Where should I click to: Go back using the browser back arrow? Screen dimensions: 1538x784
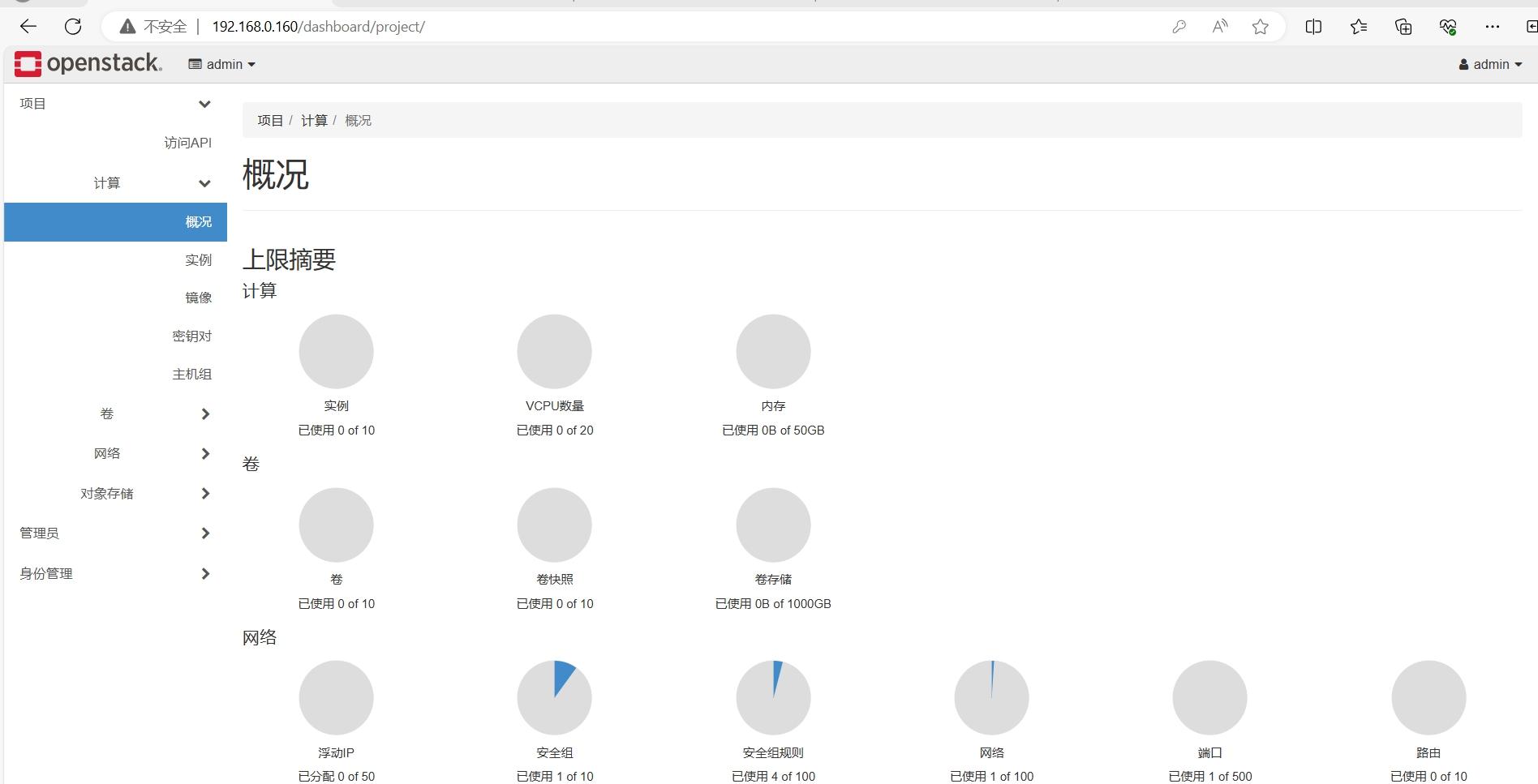point(28,27)
